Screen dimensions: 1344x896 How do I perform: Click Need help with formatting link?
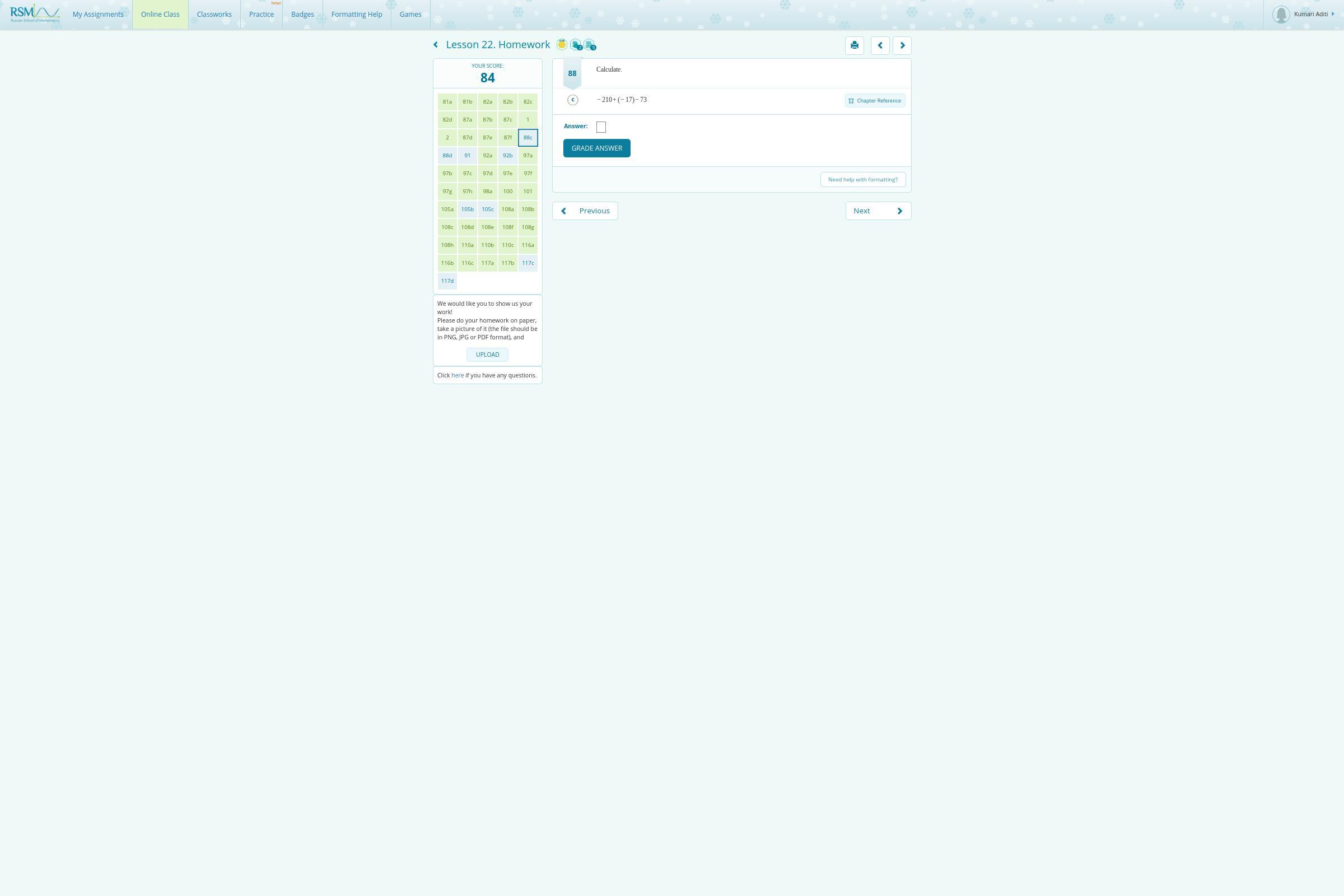(862, 179)
